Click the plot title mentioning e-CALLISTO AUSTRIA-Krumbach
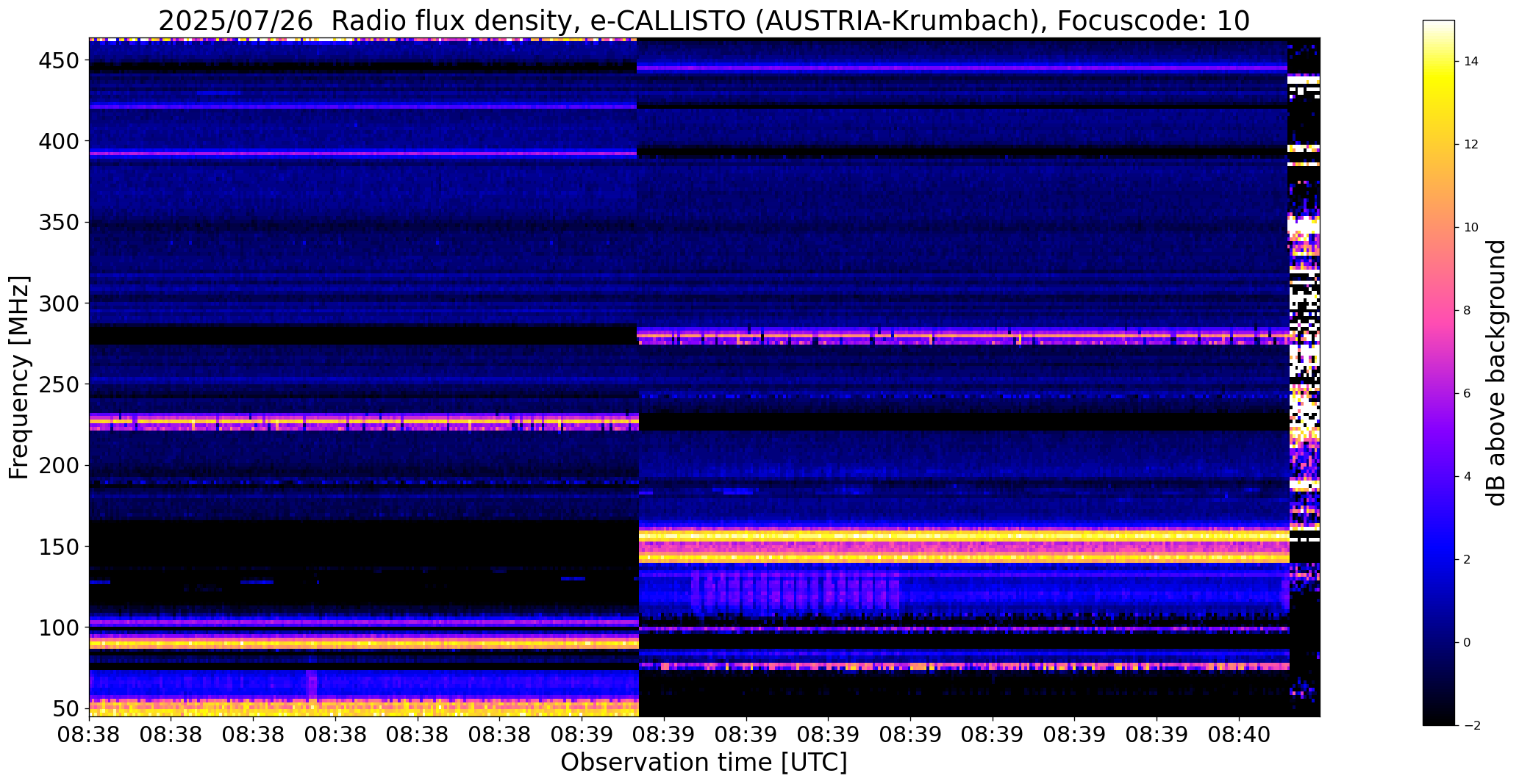The width and height of the screenshot is (1519, 784). (704, 21)
